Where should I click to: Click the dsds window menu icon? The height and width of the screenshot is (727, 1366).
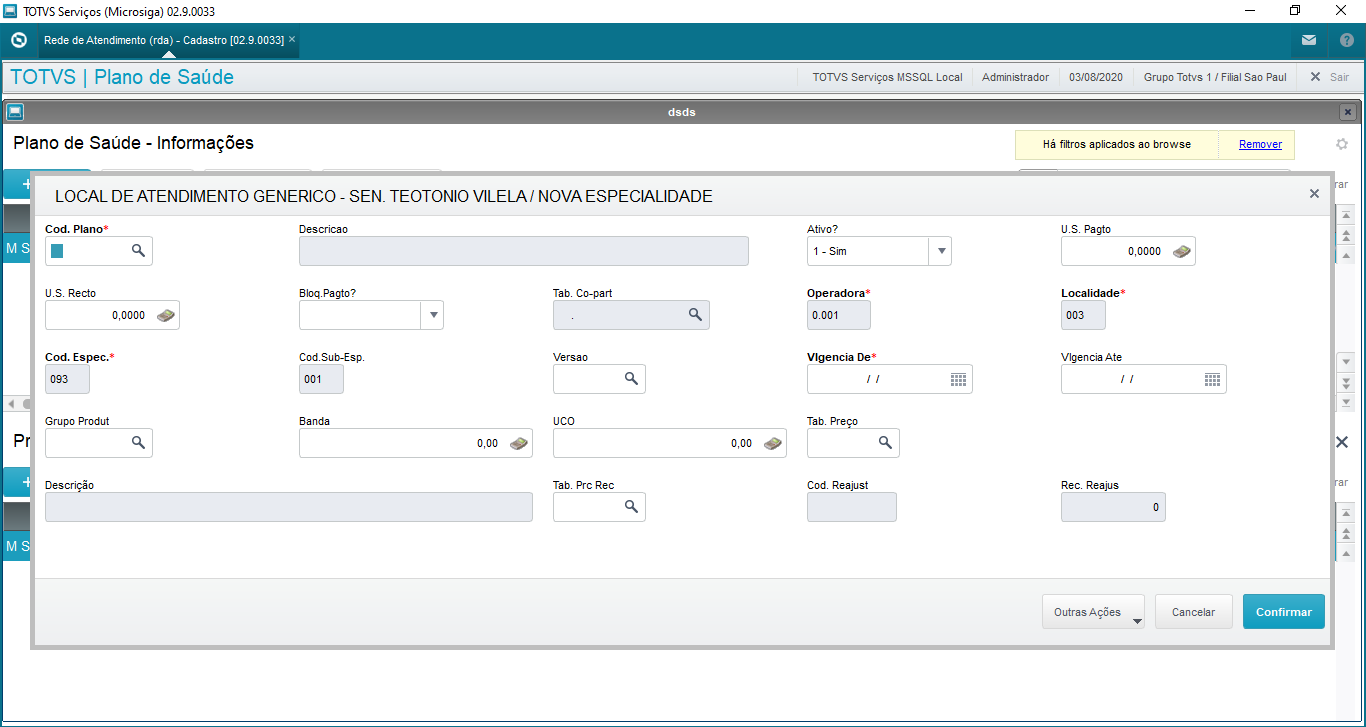pos(15,112)
